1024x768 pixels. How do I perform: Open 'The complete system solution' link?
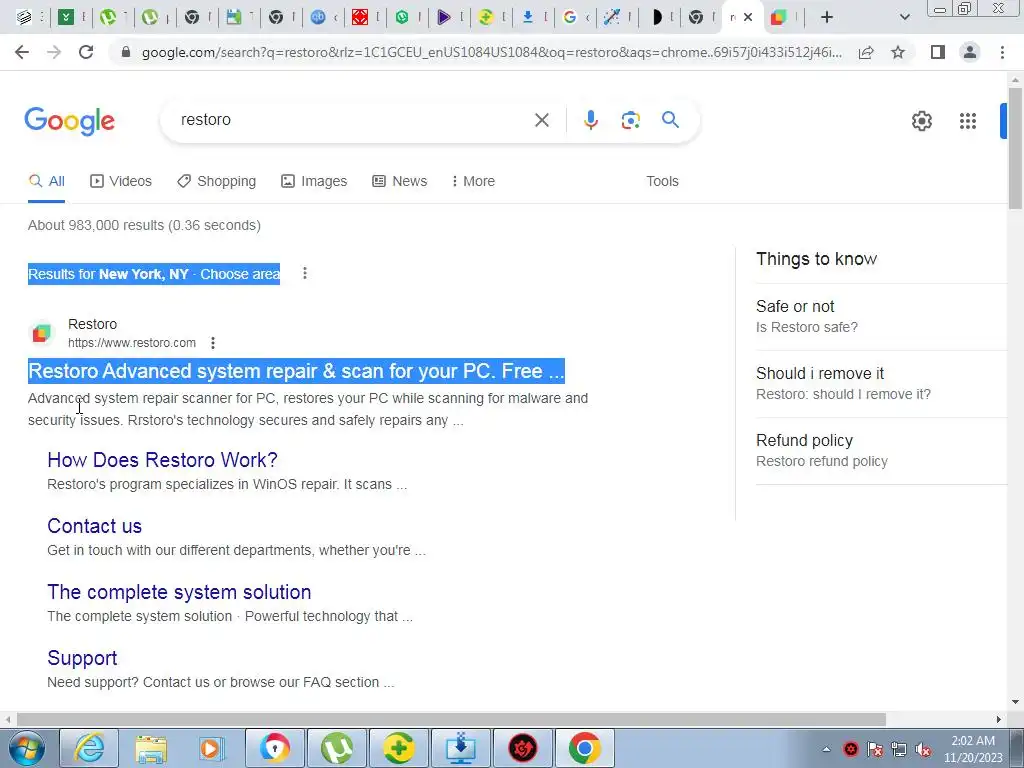[179, 592]
